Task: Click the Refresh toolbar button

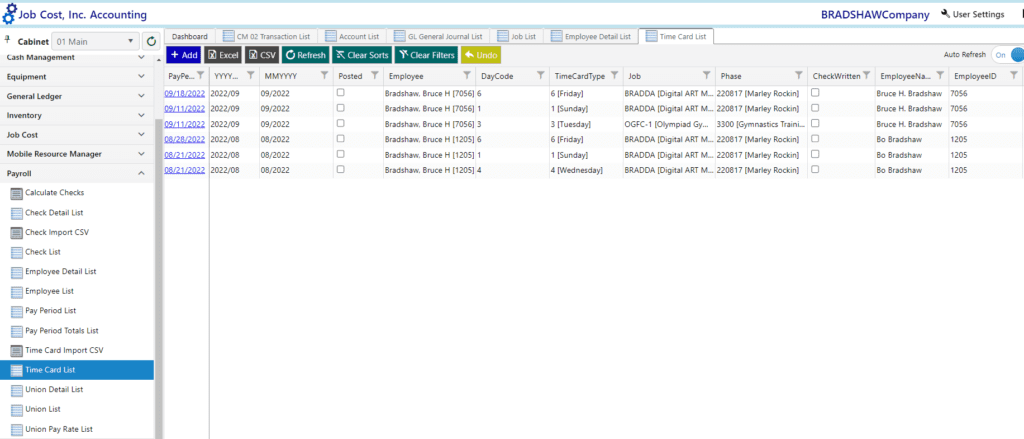Action: 306,56
